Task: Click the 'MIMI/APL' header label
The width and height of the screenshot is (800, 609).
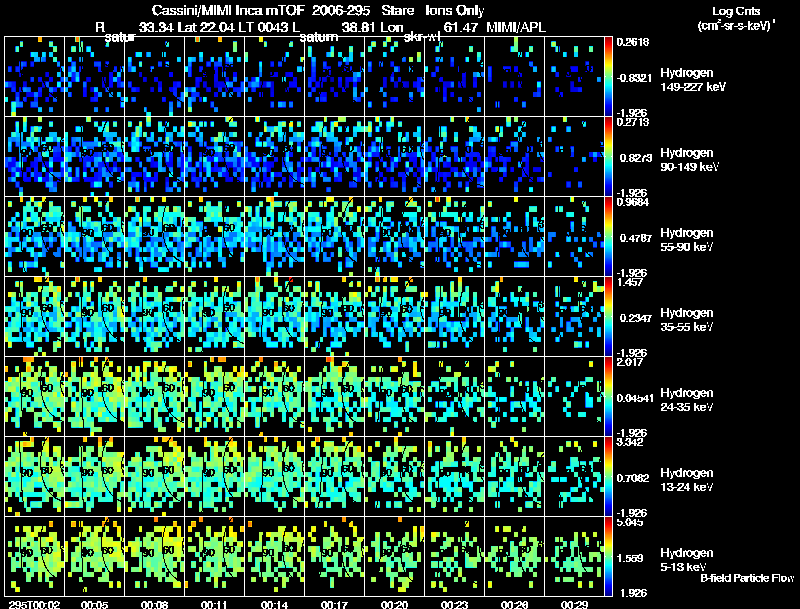Action: coord(516,27)
